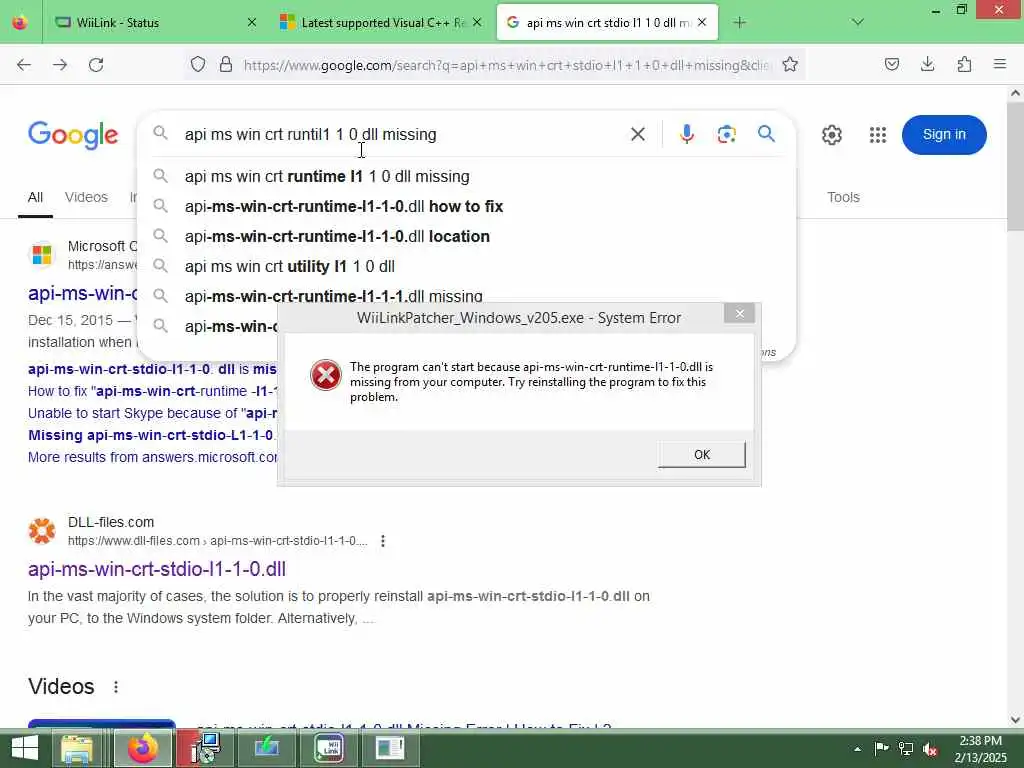List all tabs dropdown arrow
This screenshot has height=768, width=1024.
(x=858, y=22)
